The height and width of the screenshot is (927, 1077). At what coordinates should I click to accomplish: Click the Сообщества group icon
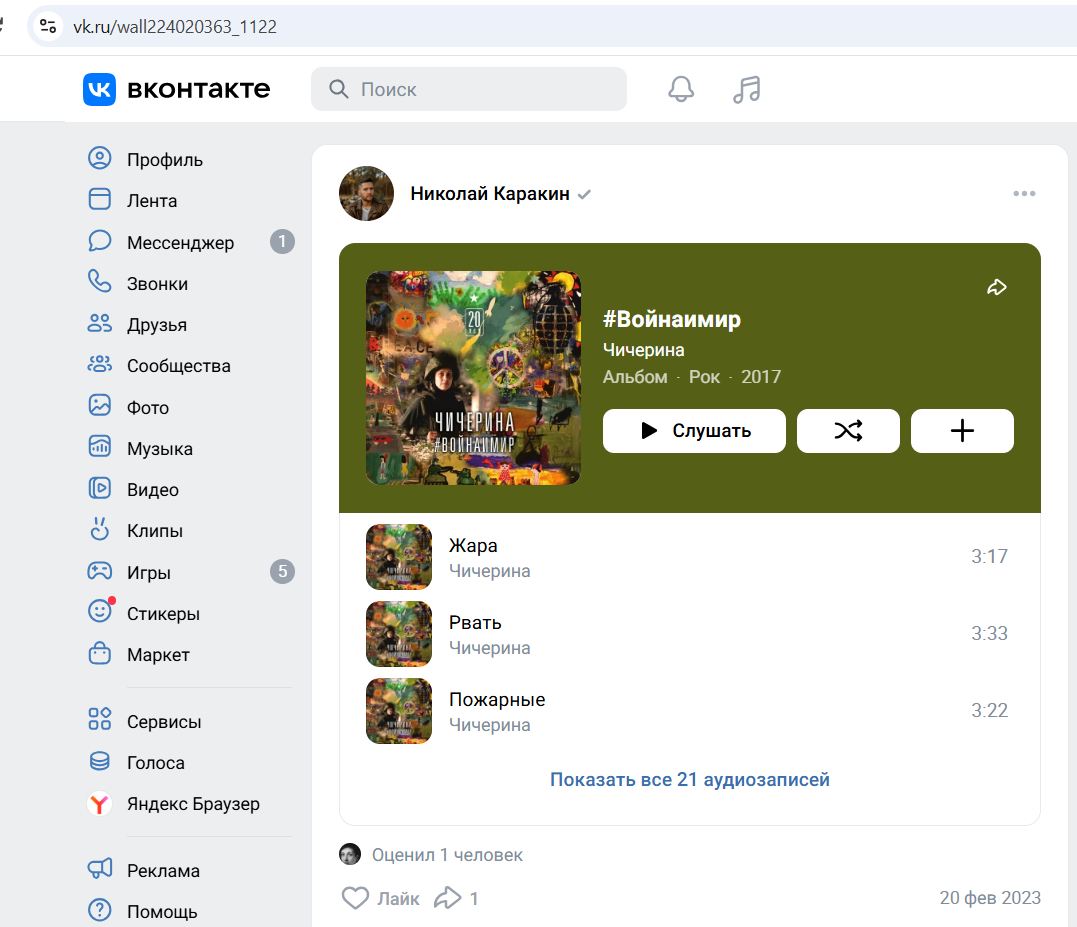click(x=100, y=364)
